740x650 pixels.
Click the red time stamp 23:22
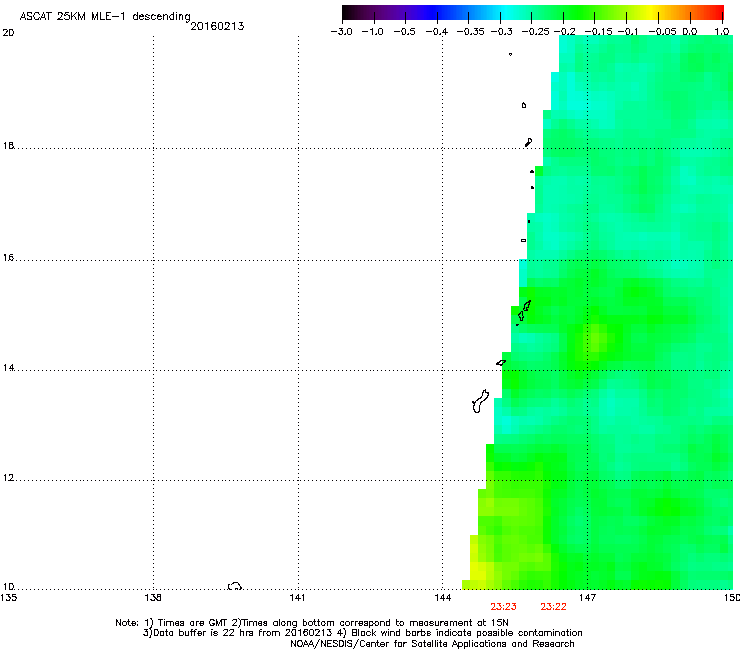553,607
